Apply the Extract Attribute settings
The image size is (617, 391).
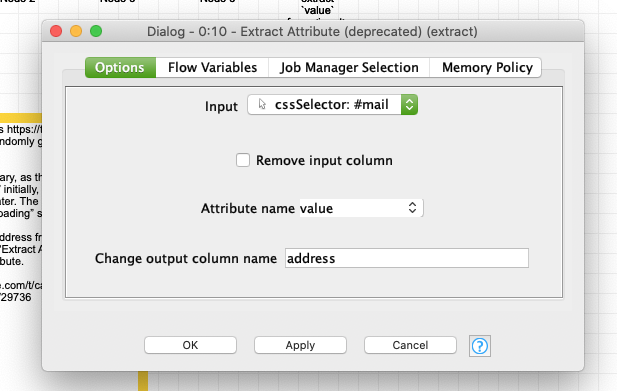[300, 345]
